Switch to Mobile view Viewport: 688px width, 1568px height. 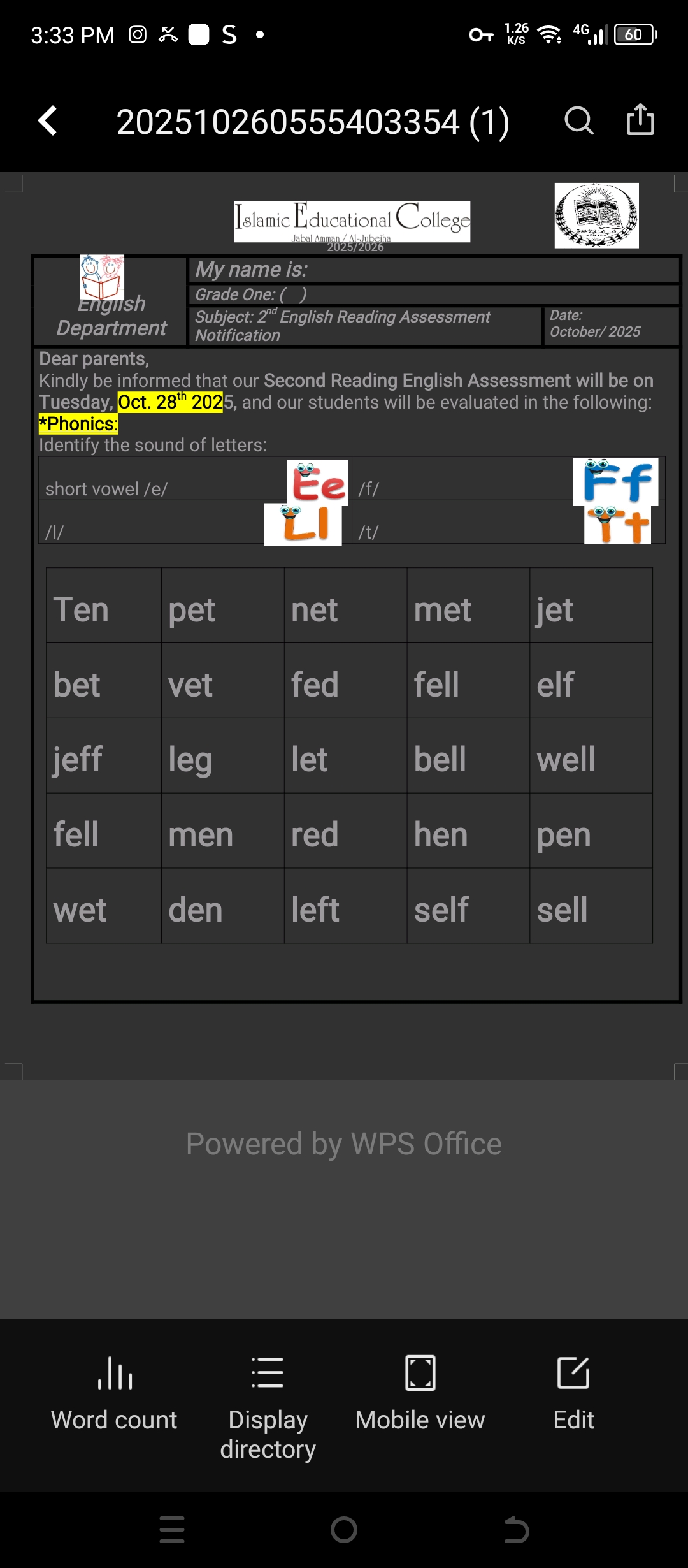420,1393
